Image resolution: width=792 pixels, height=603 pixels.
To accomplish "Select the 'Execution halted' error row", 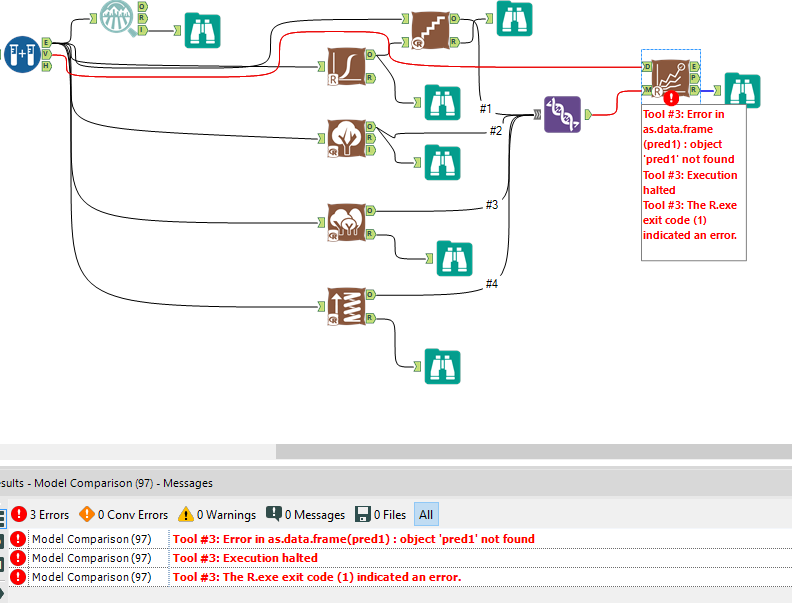I will click(x=400, y=558).
